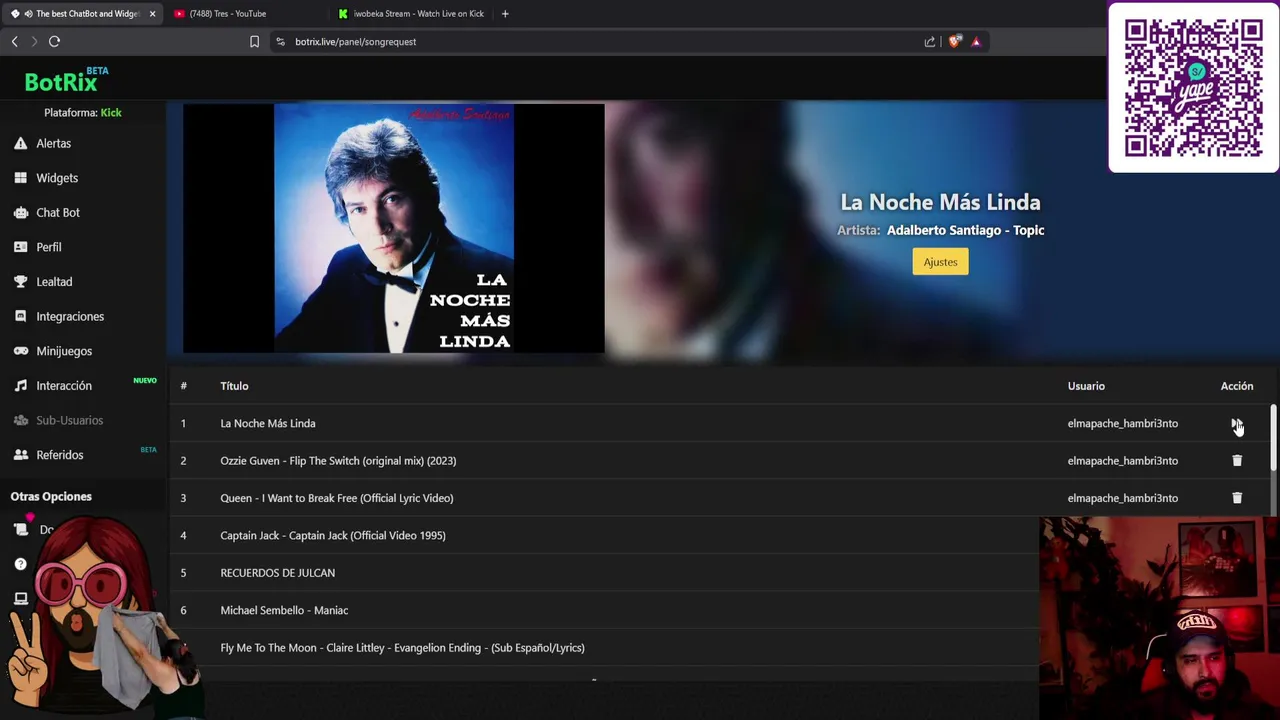Click 'Michael Sembello - Maniac' row title
Image resolution: width=1280 pixels, height=720 pixels.
coord(284,610)
